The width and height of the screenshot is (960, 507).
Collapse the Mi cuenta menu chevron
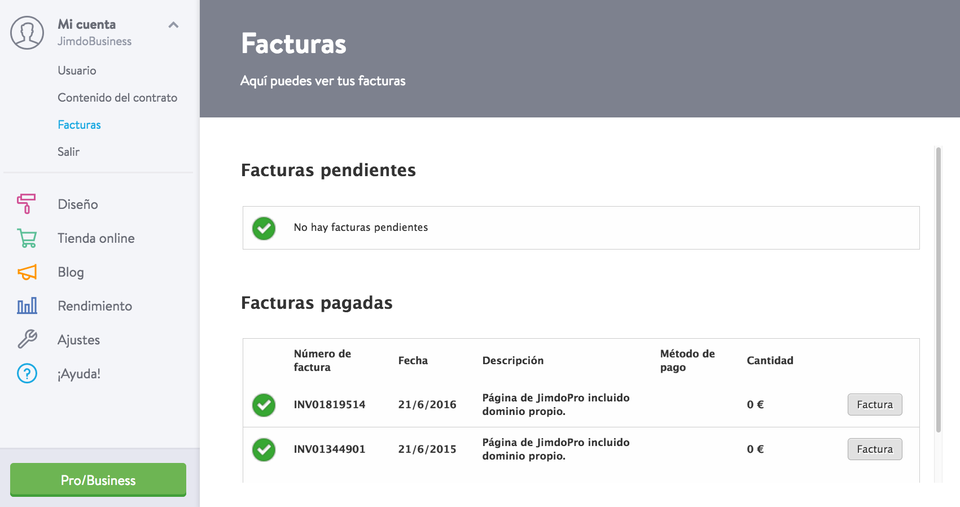click(173, 25)
